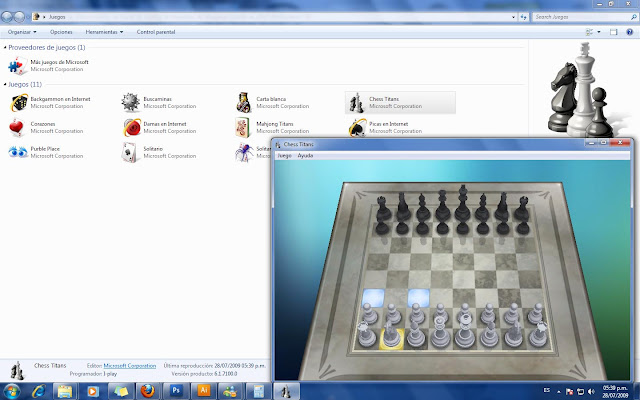Open Más juegos de Microsoft provider icon
Image resolution: width=640 pixels, height=400 pixels.
[x=18, y=66]
